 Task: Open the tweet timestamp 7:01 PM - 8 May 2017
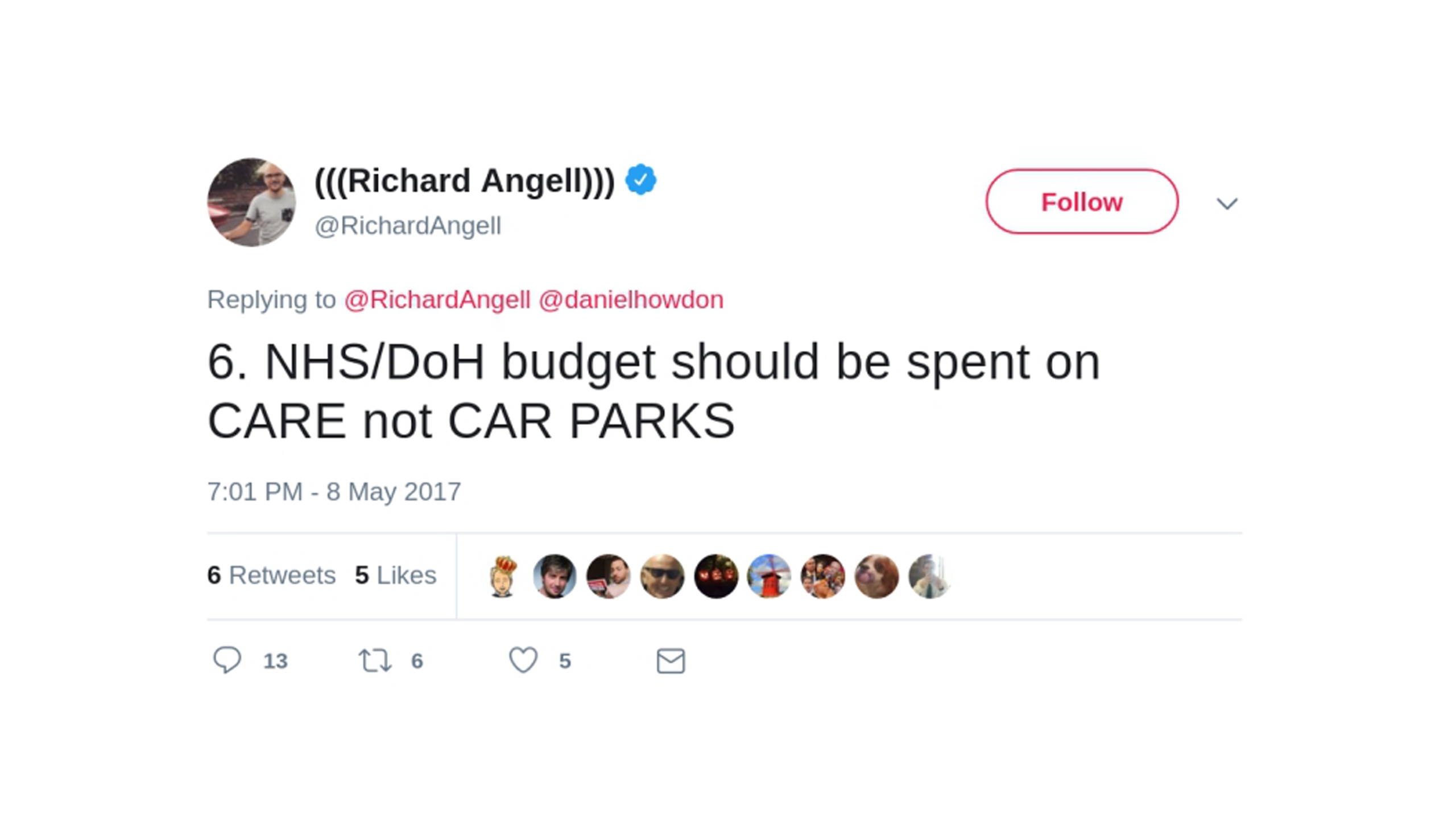334,492
